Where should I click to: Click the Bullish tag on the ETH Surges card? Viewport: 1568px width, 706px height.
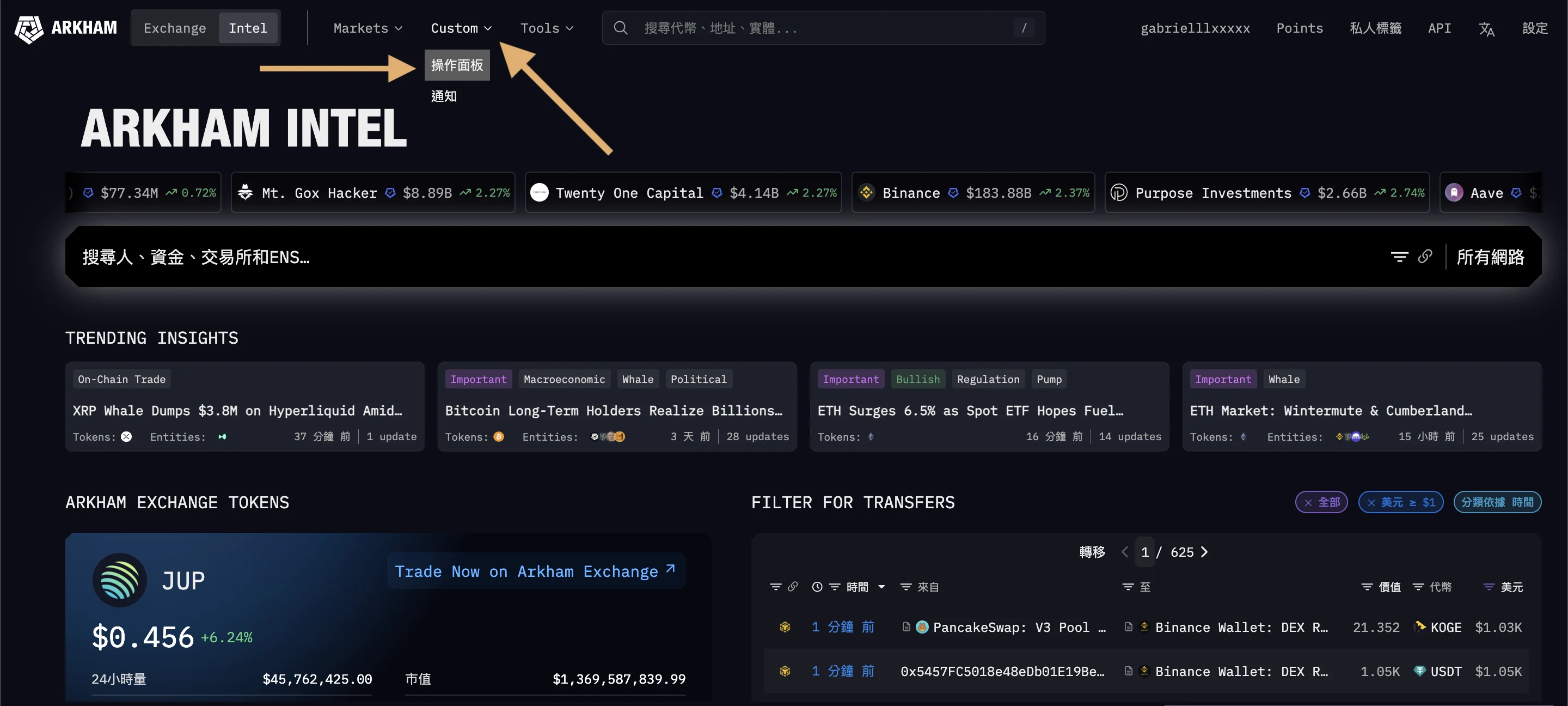click(917, 379)
